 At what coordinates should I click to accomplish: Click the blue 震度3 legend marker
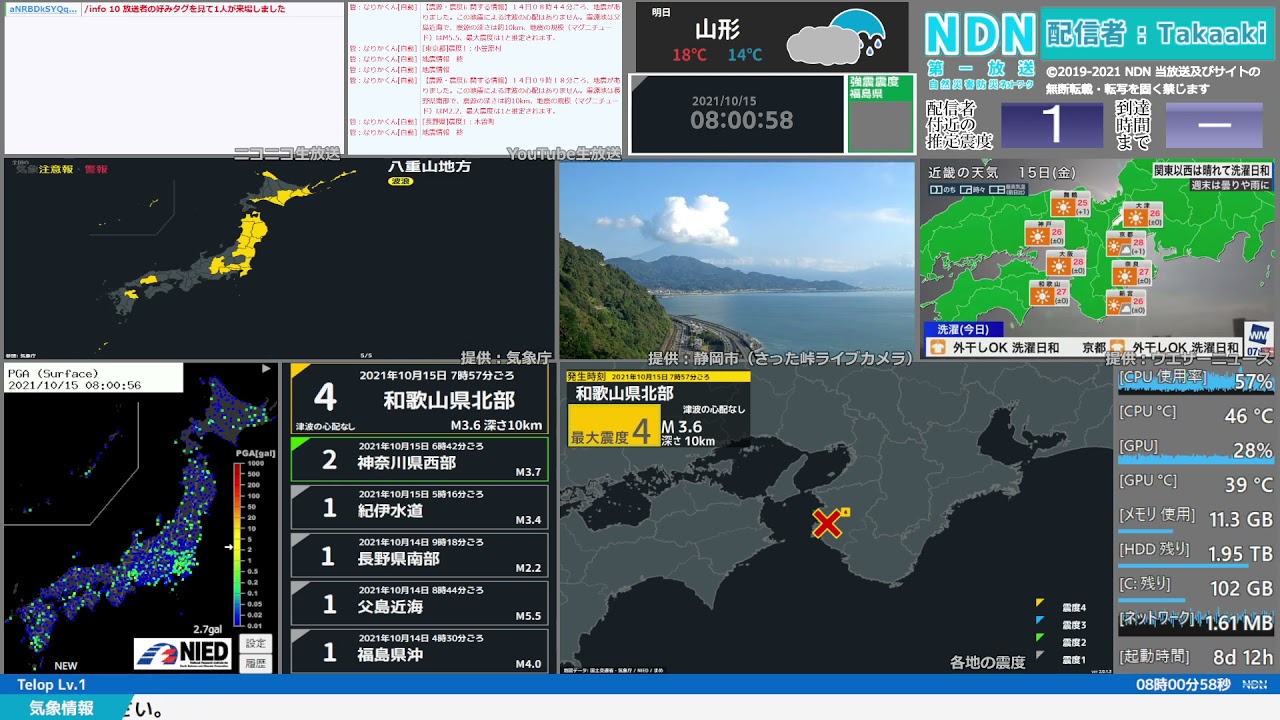[1041, 622]
